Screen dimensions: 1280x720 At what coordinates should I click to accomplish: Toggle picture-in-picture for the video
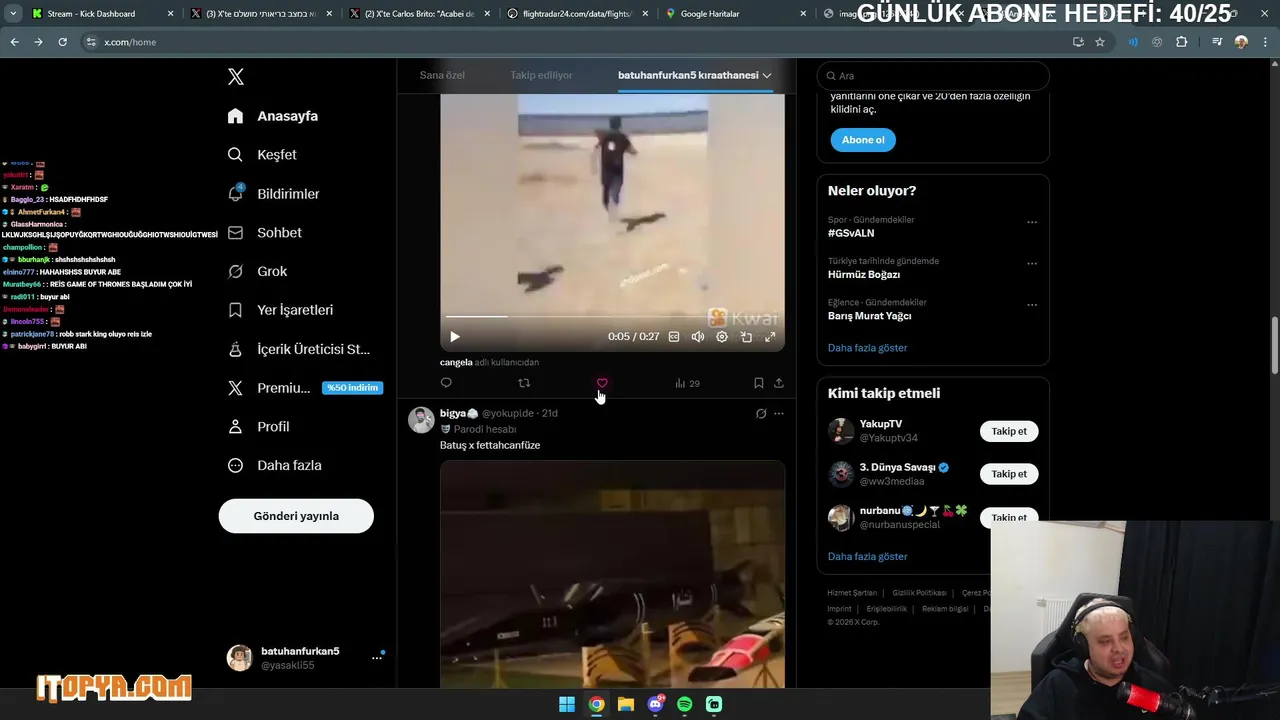746,337
